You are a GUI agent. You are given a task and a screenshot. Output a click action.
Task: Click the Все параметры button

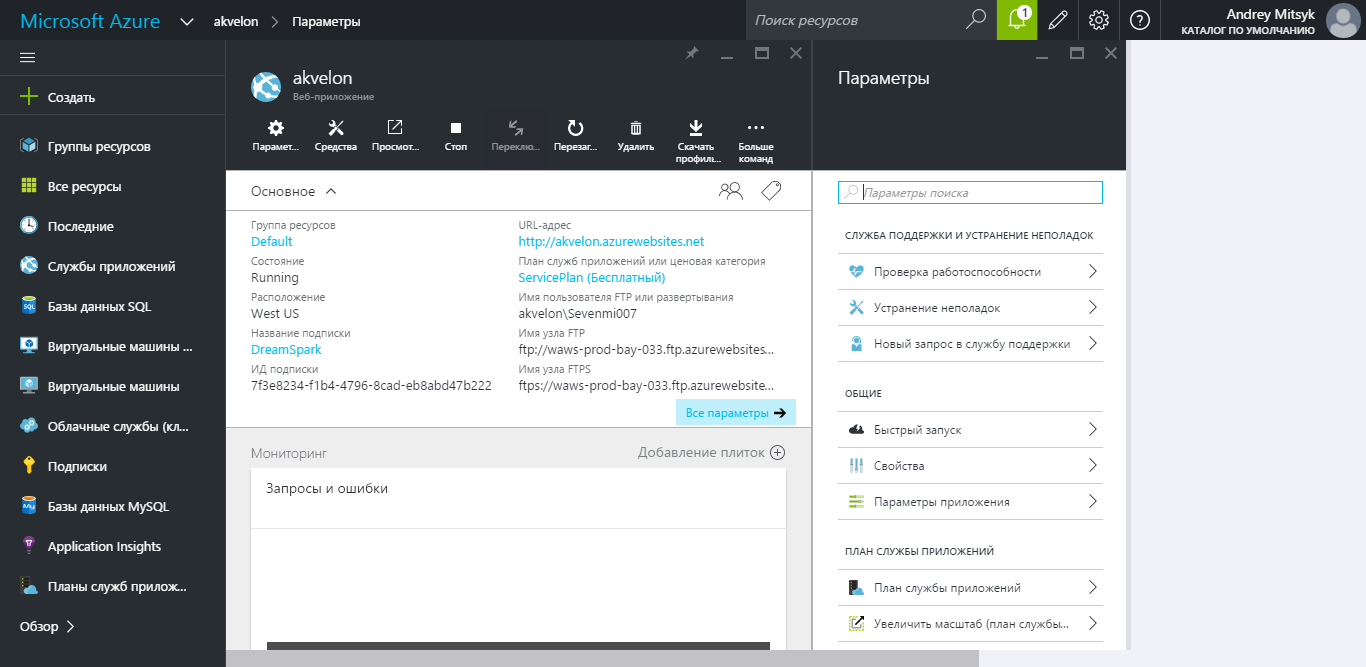[735, 413]
